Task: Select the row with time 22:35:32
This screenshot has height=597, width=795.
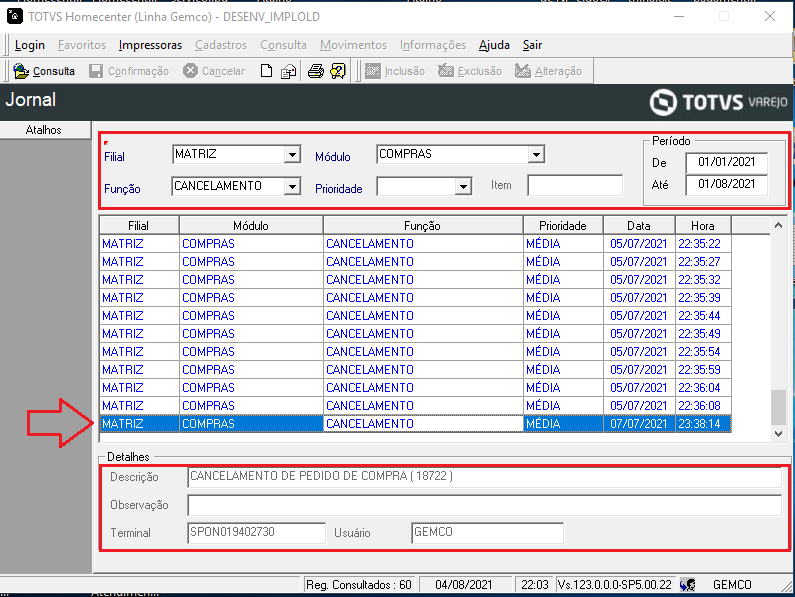Action: 415,280
